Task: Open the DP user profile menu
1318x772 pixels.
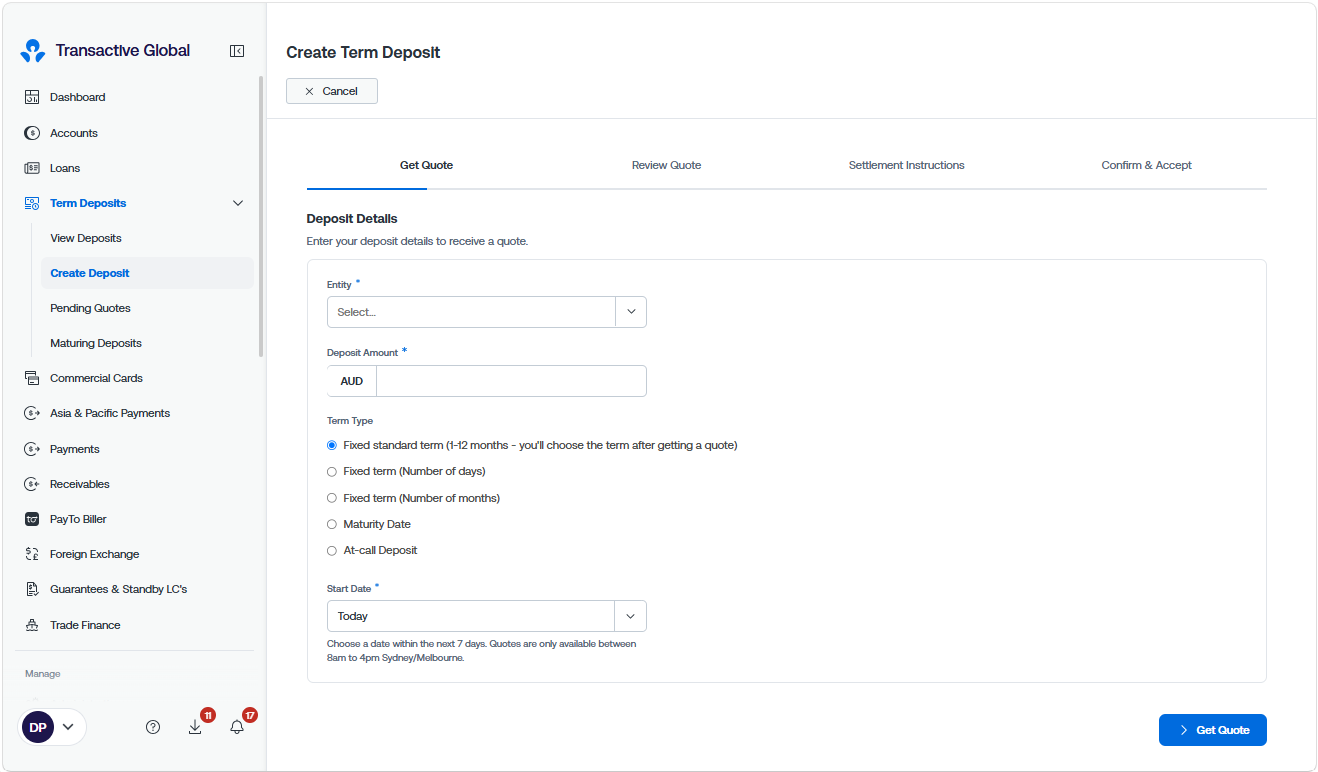Action: pos(53,727)
